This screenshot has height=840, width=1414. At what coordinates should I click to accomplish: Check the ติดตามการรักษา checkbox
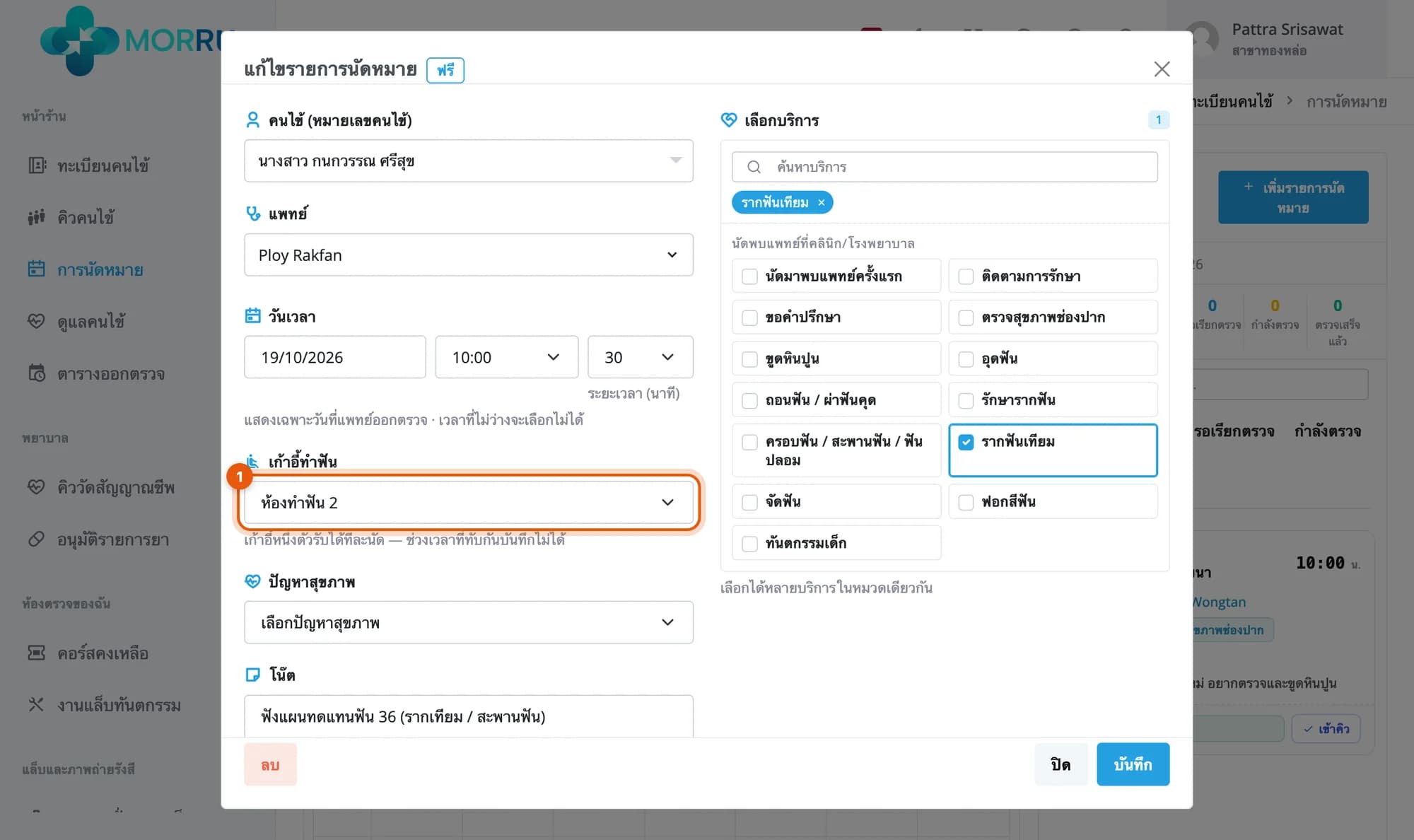[x=966, y=276]
